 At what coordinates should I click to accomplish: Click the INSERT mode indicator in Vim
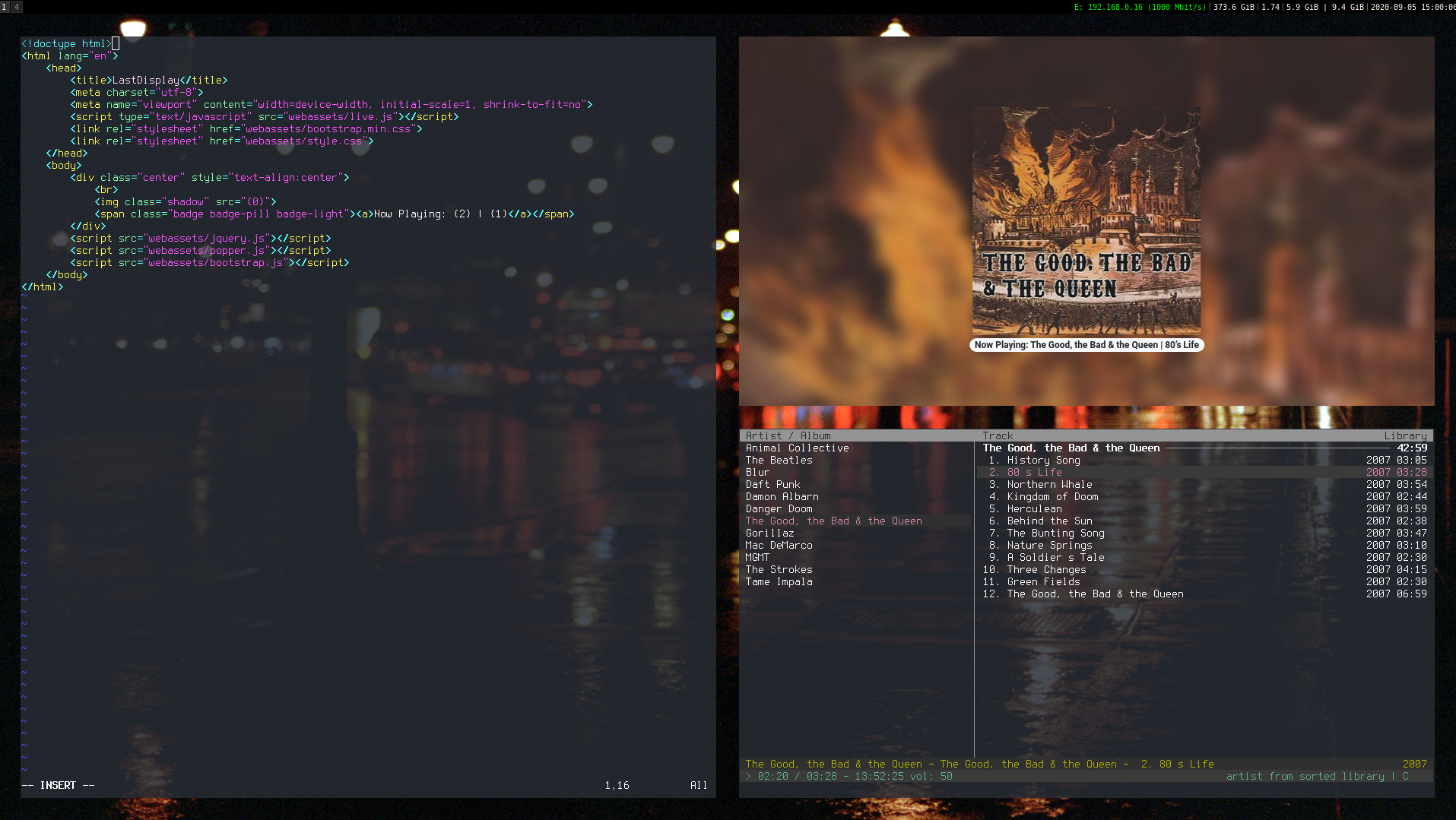58,786
